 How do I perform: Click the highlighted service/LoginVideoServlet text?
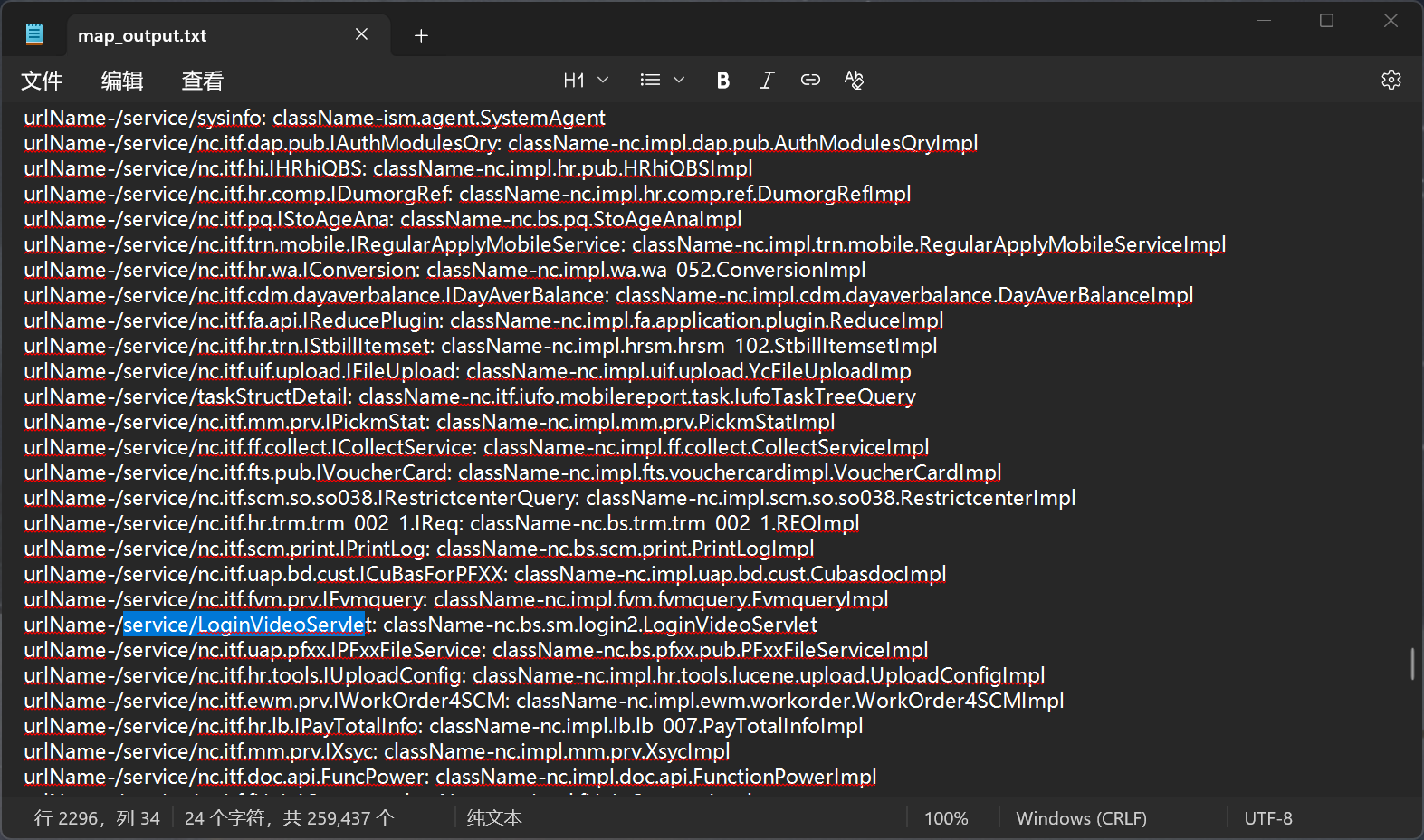pos(244,625)
